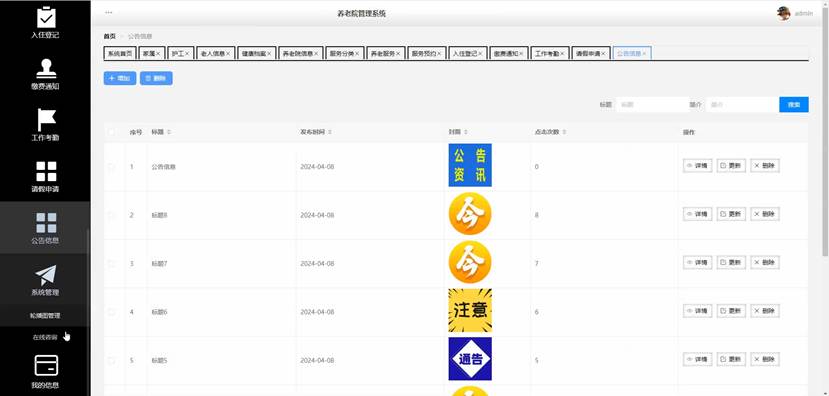The image size is (829, 396).
Task: Select the 标题7 title cell
Action: 159,263
